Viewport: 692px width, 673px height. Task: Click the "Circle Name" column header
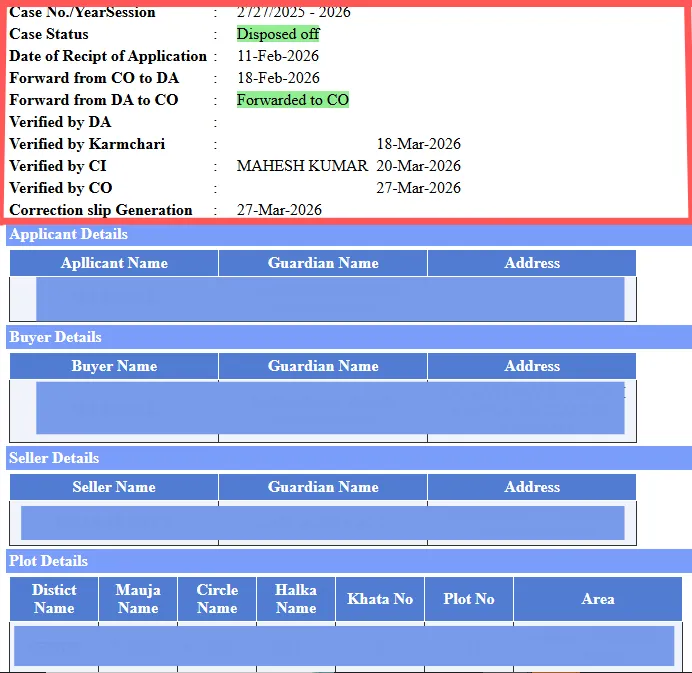tap(217, 599)
